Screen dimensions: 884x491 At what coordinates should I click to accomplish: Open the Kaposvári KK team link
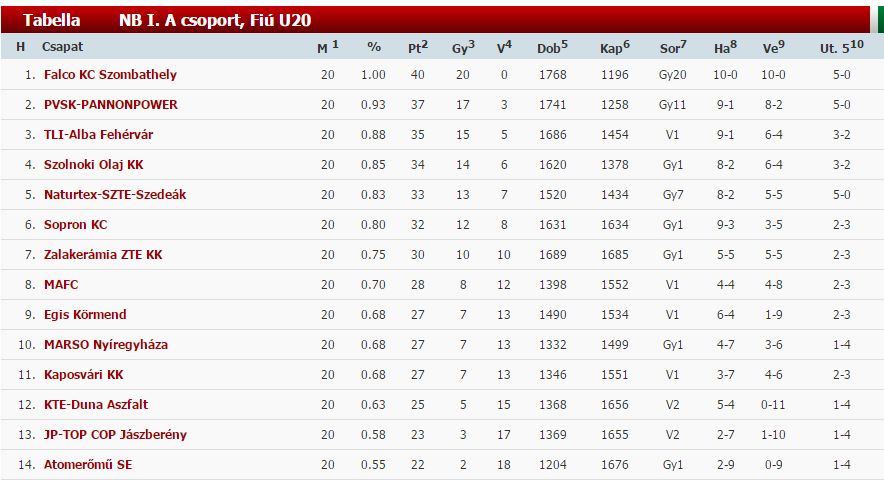click(x=83, y=374)
